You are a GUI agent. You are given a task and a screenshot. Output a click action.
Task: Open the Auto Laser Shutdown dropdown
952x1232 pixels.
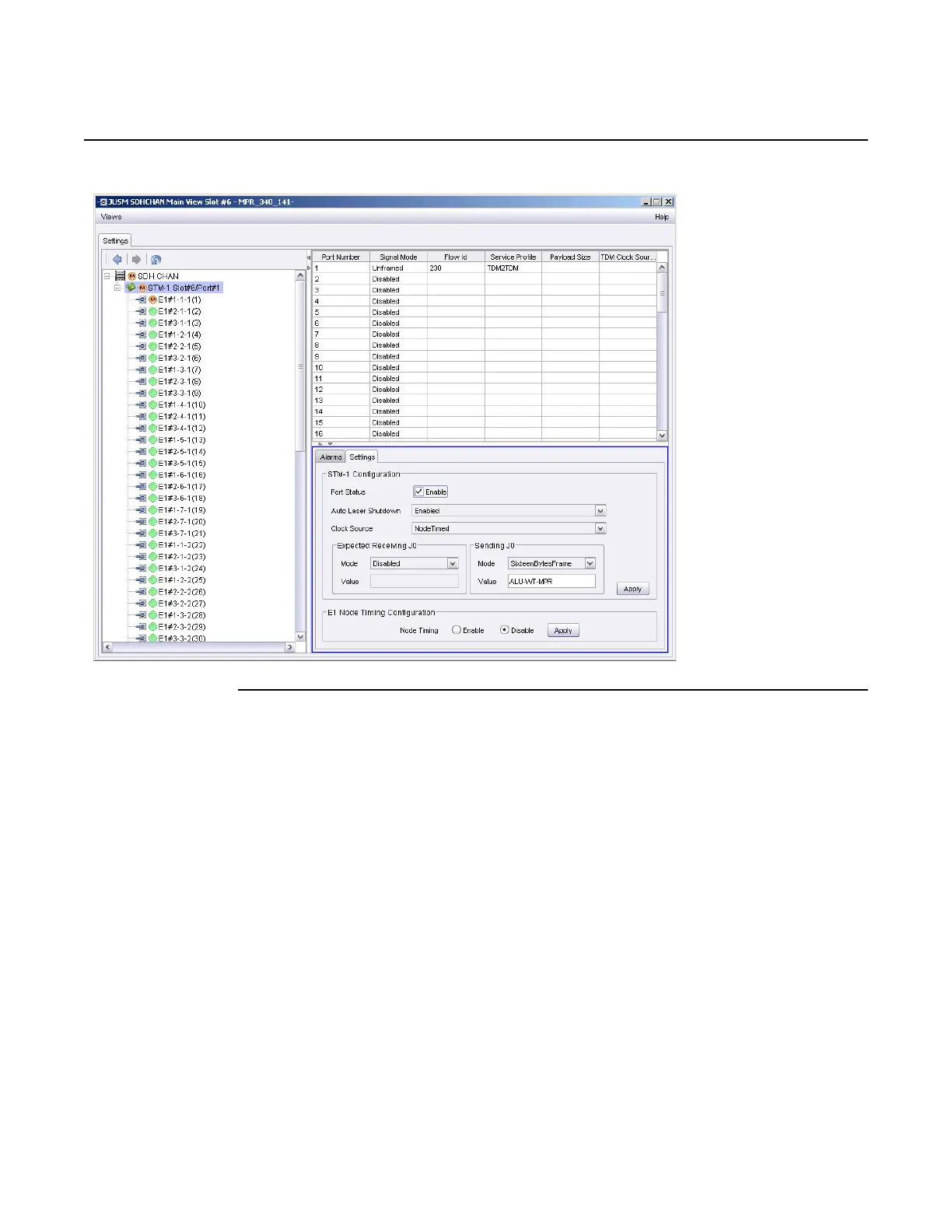(600, 511)
